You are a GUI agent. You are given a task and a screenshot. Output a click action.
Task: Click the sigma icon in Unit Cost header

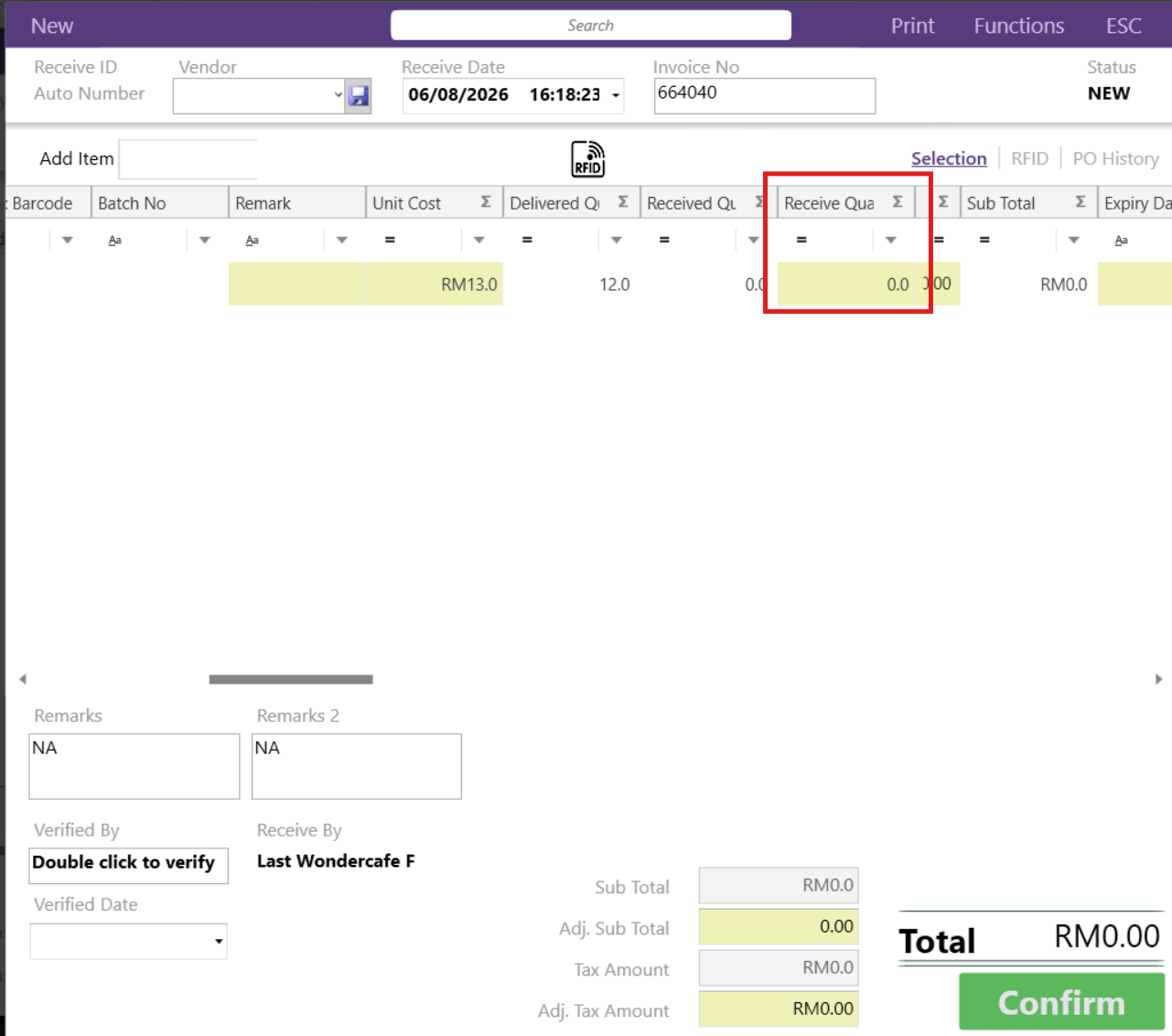pos(486,201)
